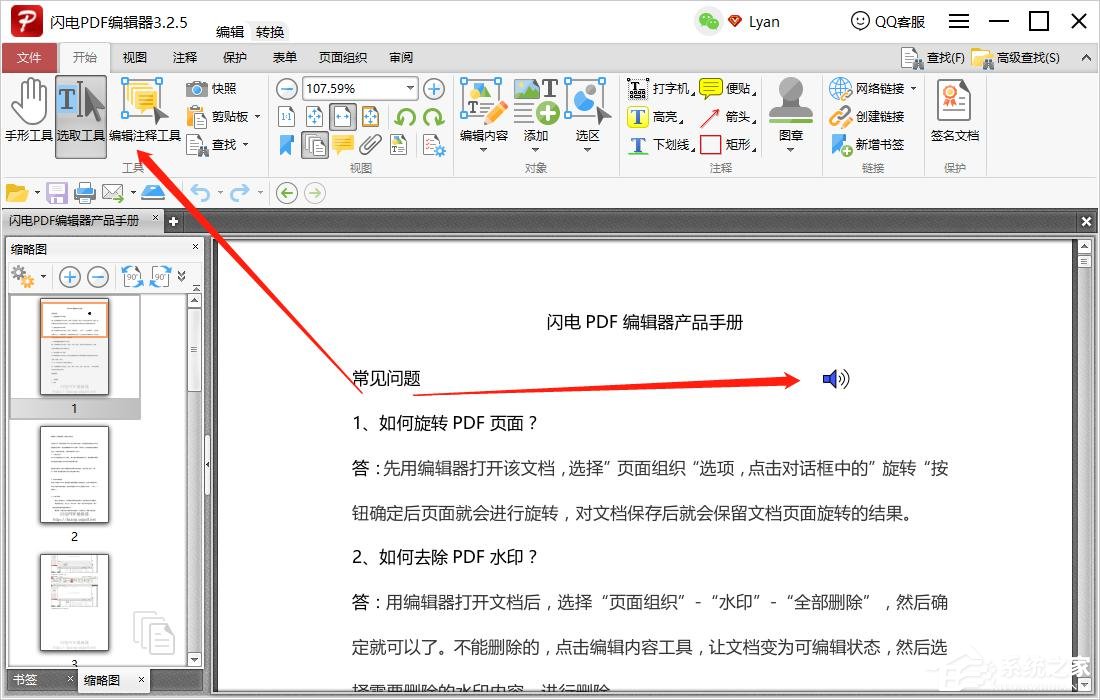Image resolution: width=1100 pixels, height=700 pixels.
Task: Open the 转换 menu
Action: (x=270, y=31)
